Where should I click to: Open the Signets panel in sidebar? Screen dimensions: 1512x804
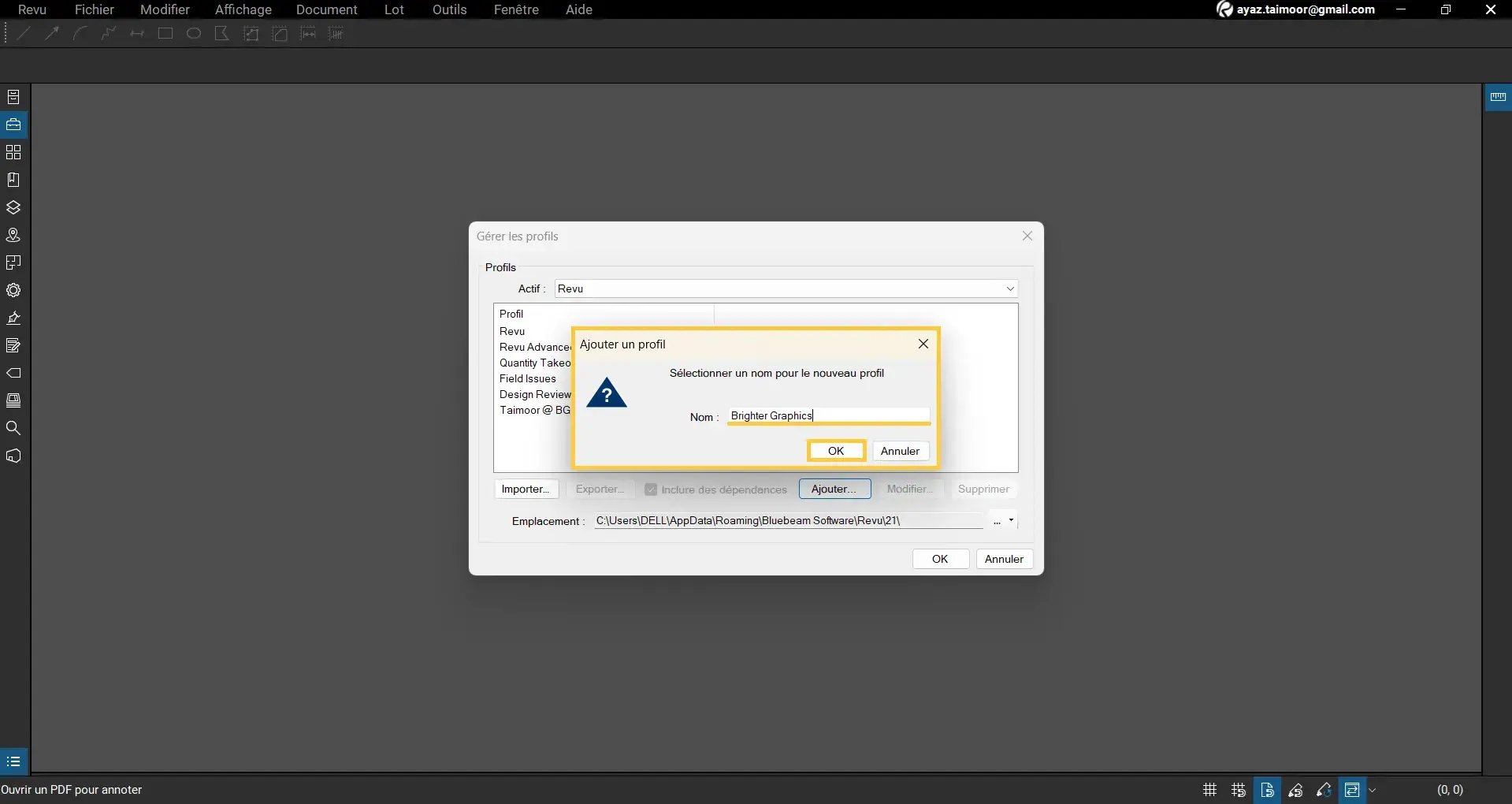pyautogui.click(x=13, y=179)
